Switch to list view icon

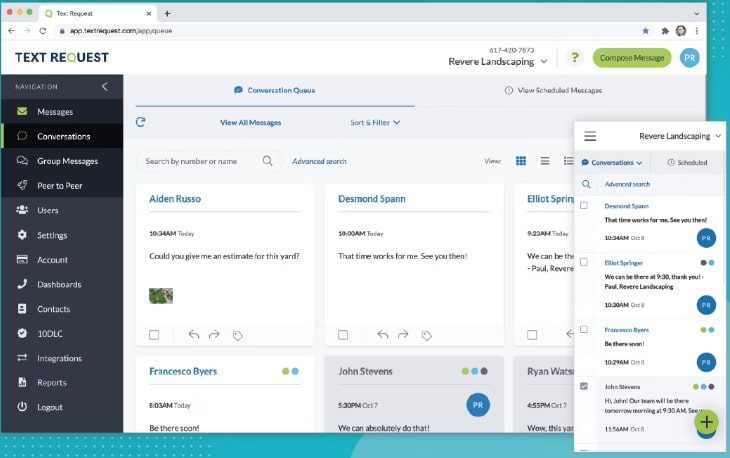tap(544, 160)
